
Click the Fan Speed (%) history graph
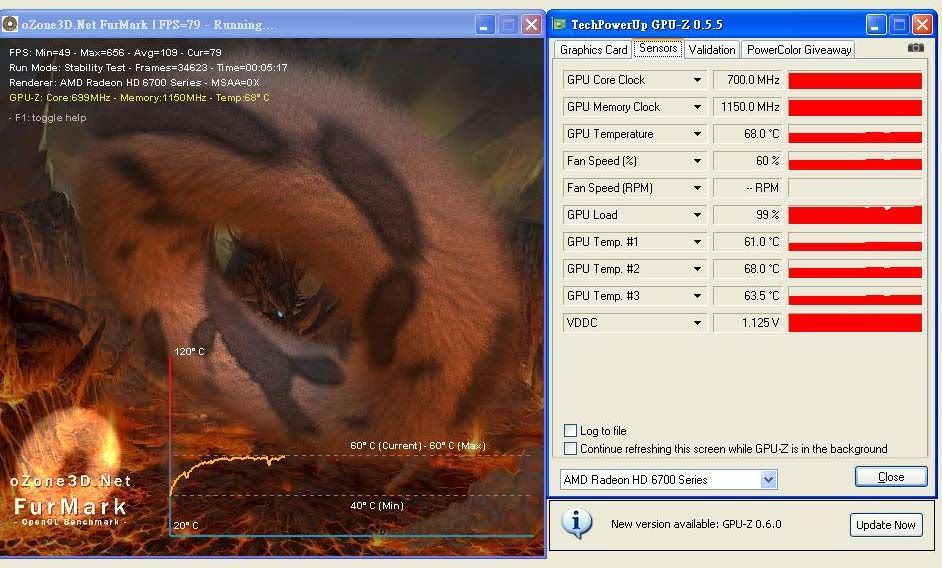point(855,161)
